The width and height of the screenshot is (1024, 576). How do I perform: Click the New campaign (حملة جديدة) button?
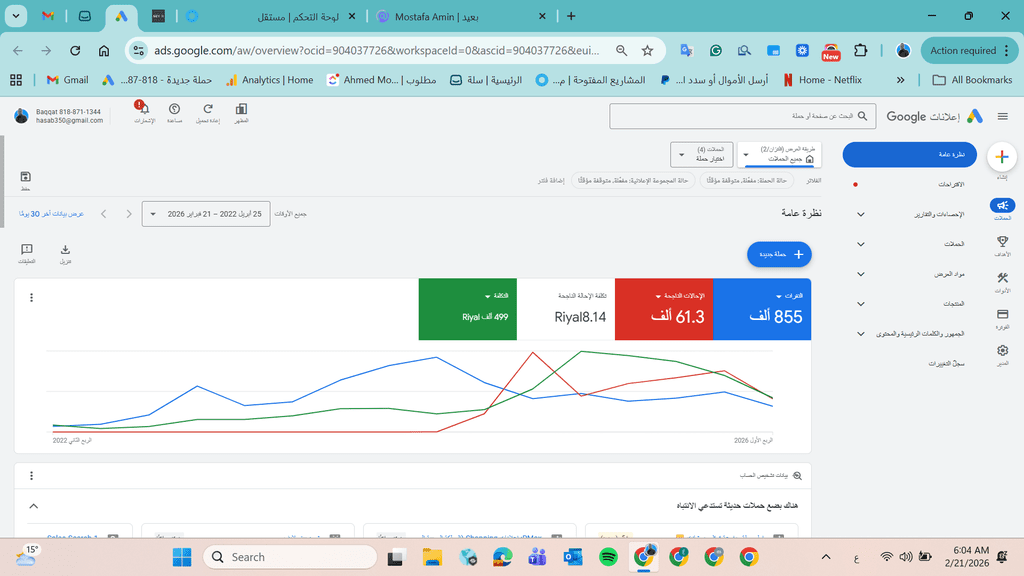pos(779,255)
